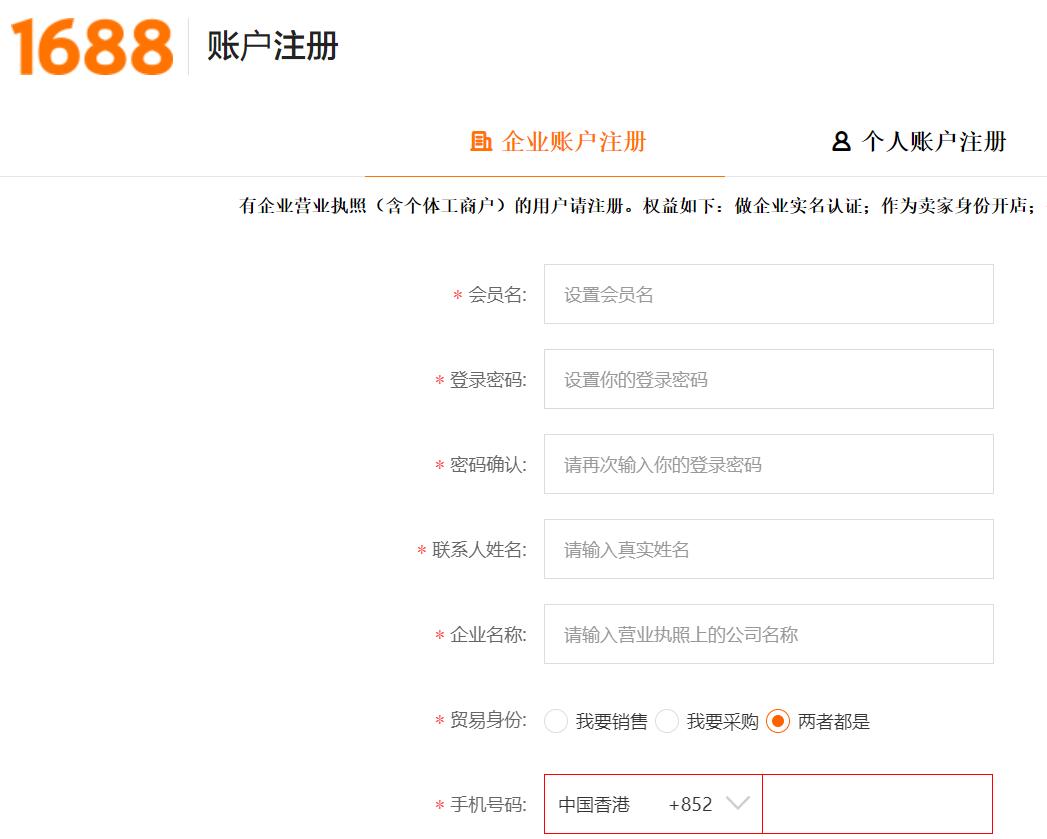Focus the 设置会员名 input field

point(768,294)
